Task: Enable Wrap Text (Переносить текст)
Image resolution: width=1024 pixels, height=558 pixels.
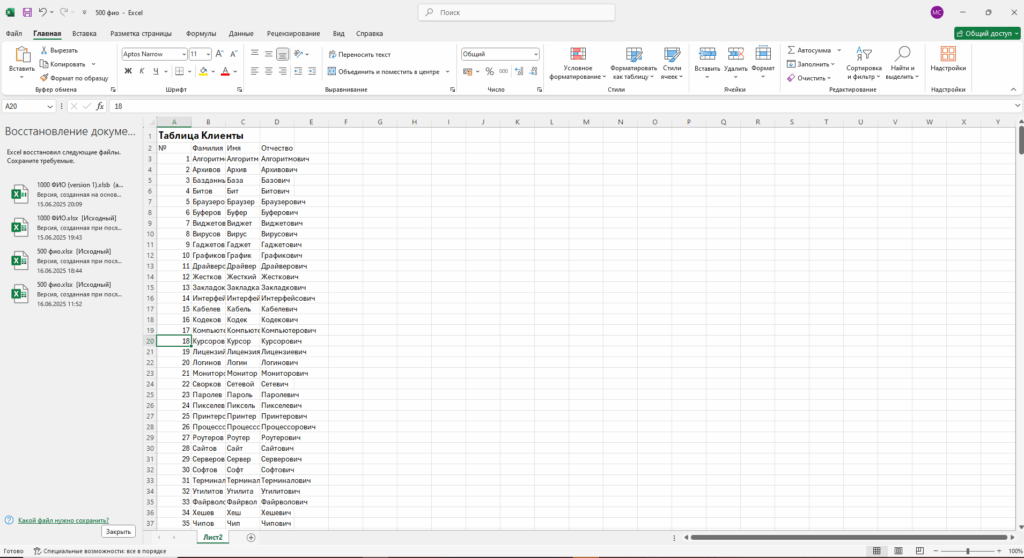Action: (x=359, y=54)
